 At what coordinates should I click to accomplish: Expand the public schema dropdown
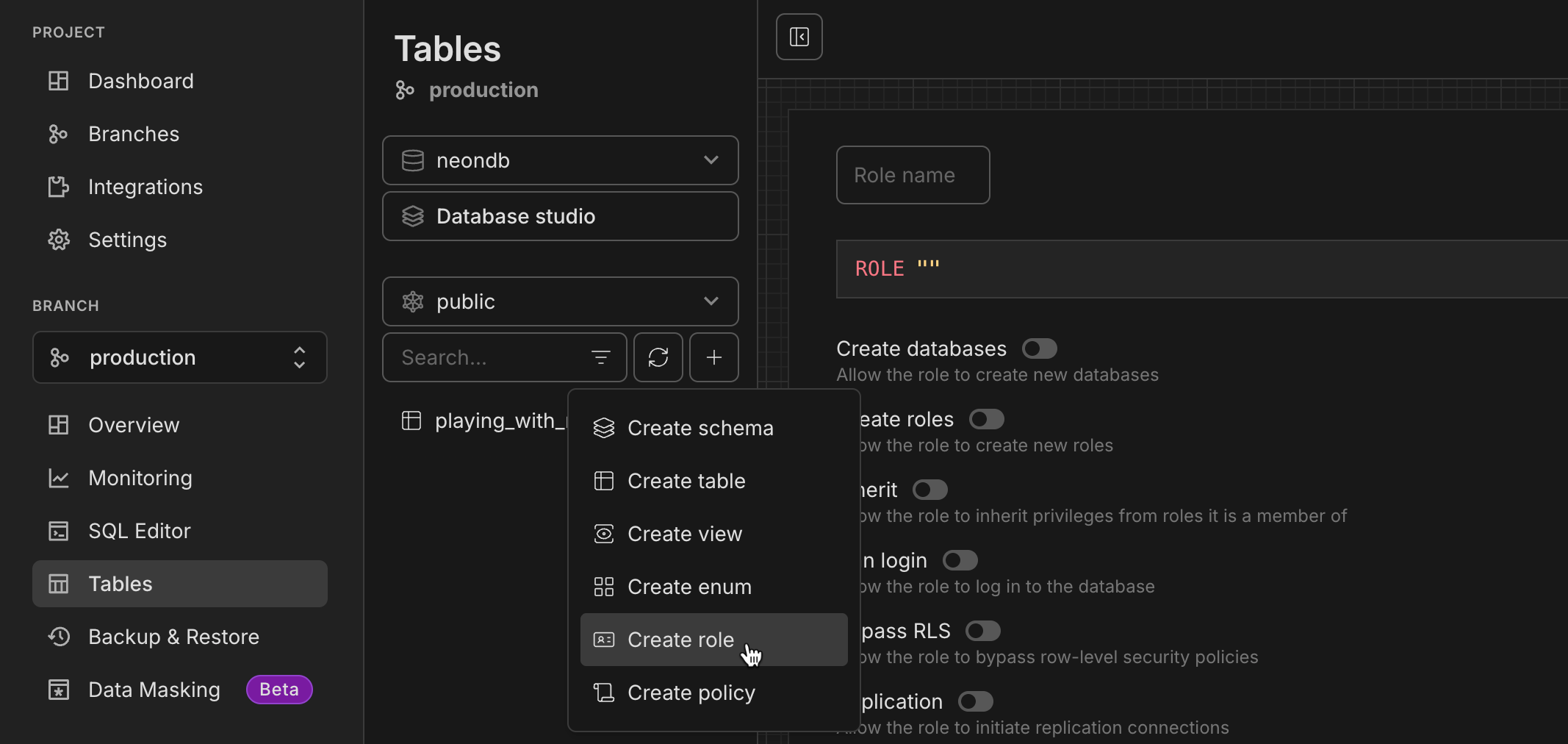click(560, 301)
